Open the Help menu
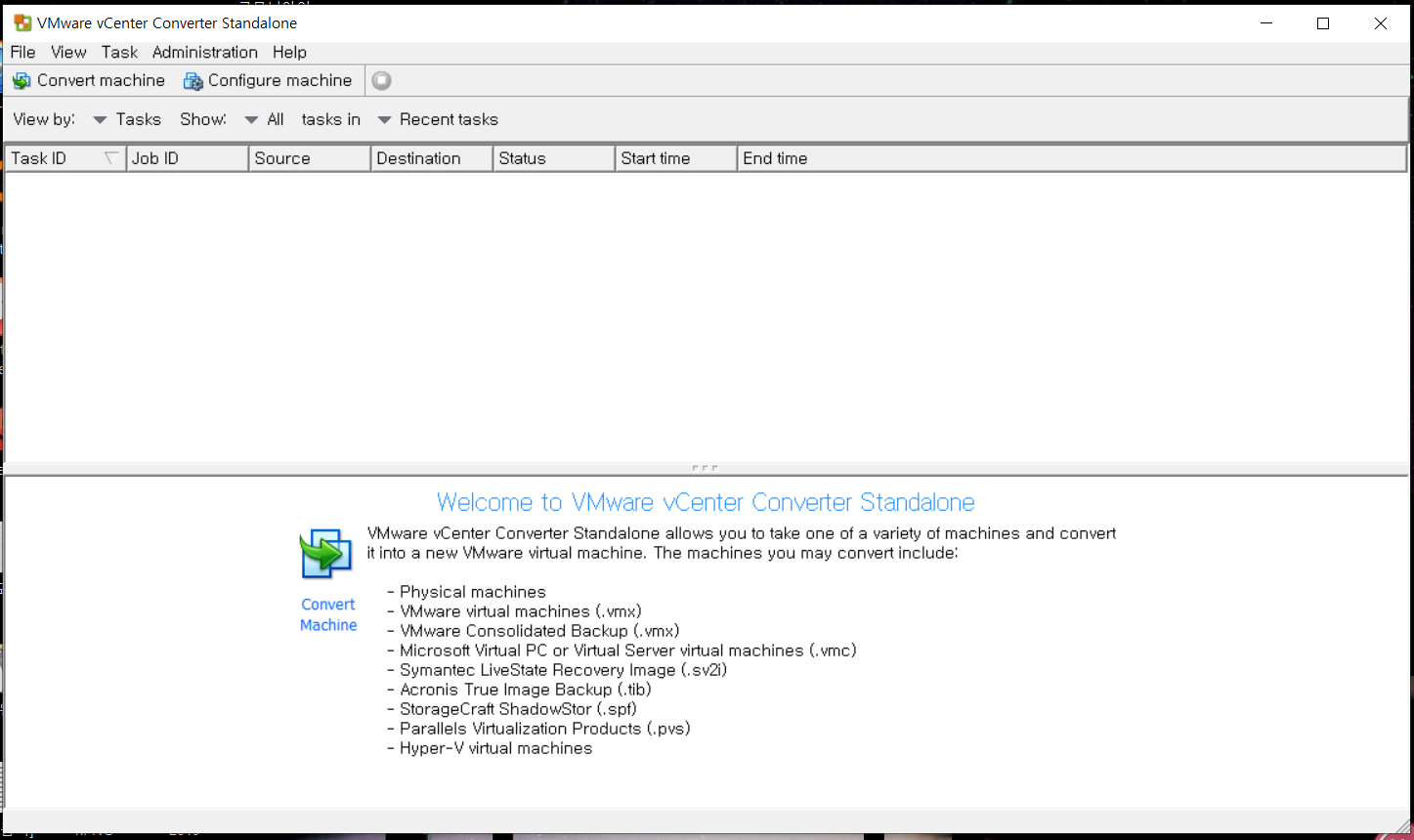 coord(289,52)
